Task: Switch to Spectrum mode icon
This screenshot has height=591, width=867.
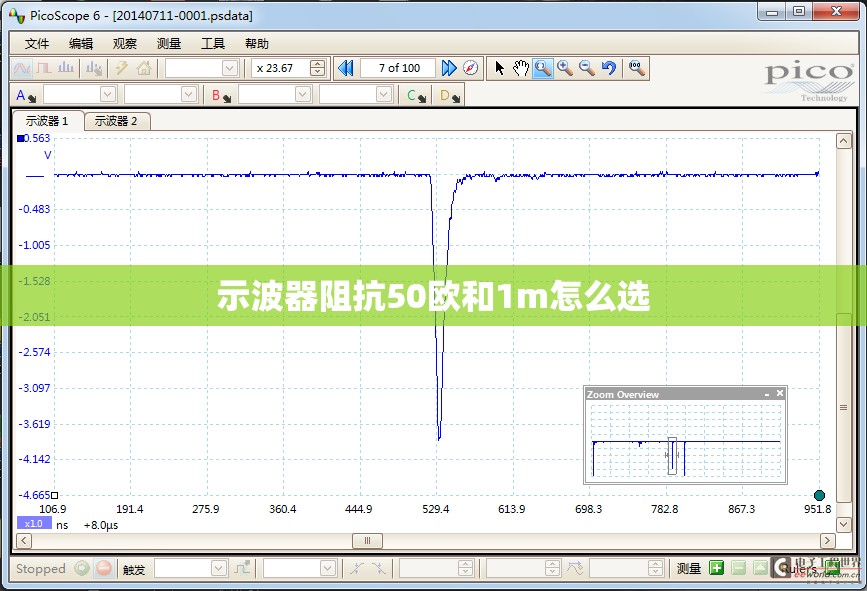Action: click(66, 69)
